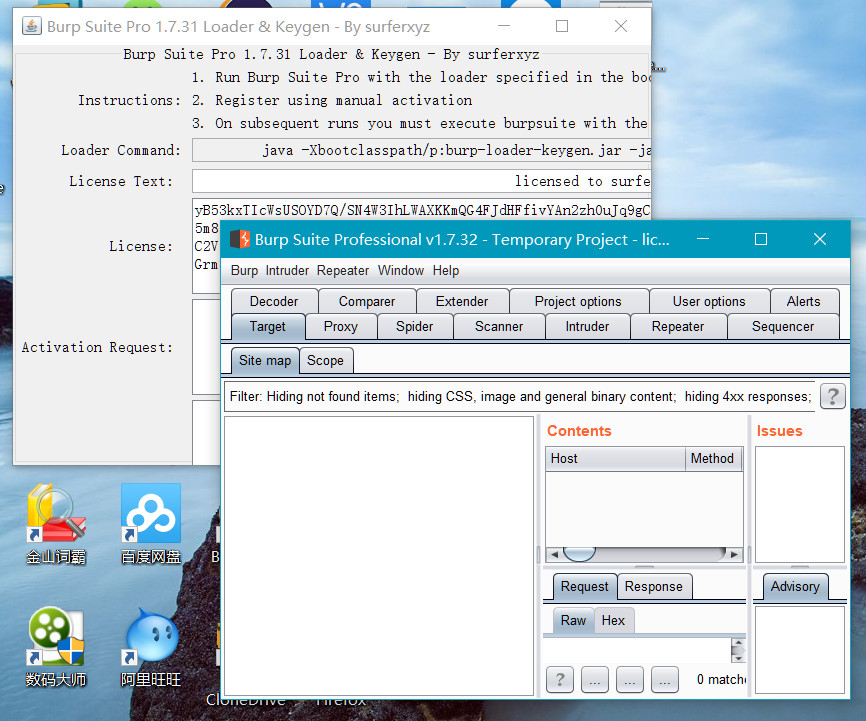This screenshot has height=721, width=866.
Task: Select the Target tab
Action: tap(267, 327)
